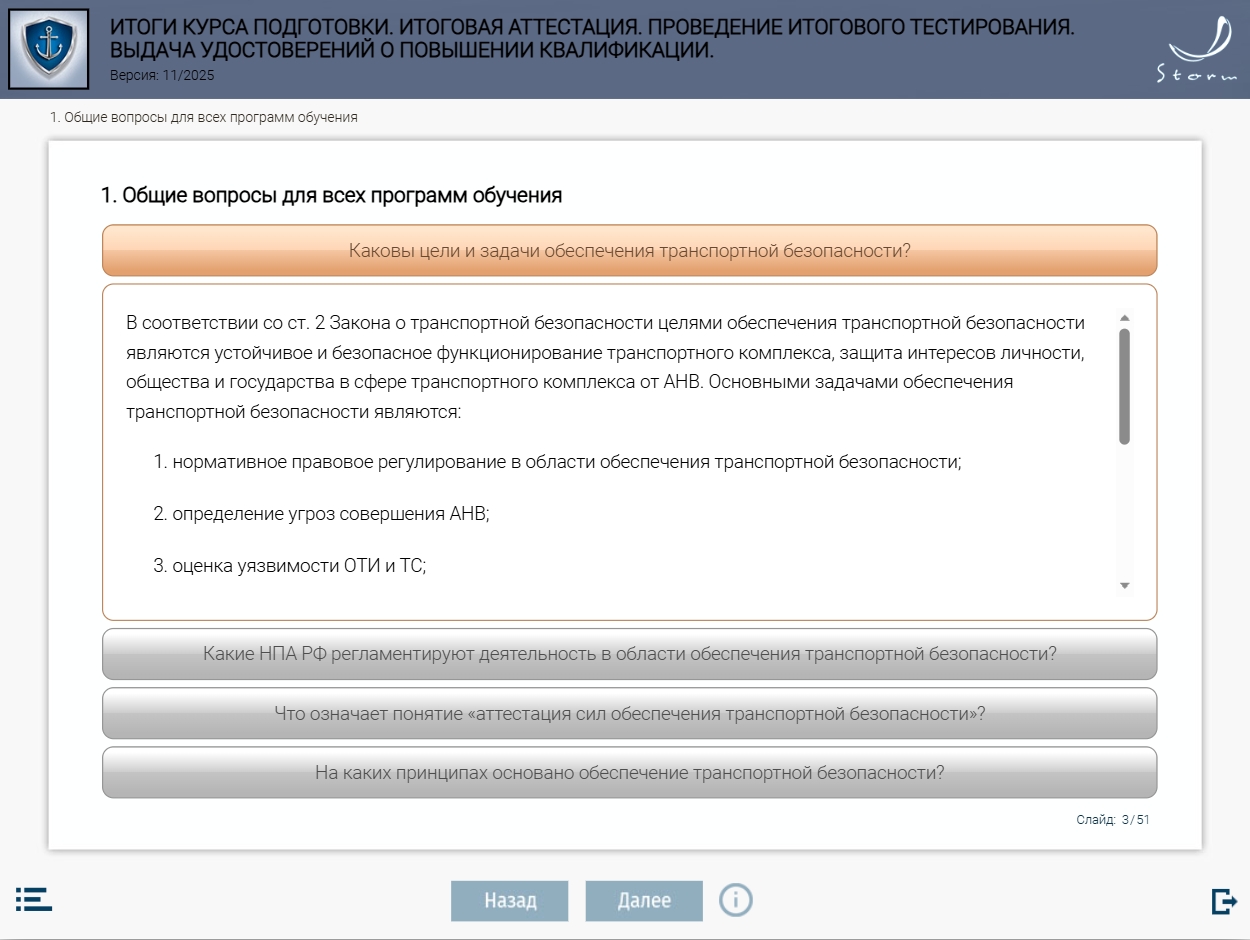This screenshot has width=1250, height=940.
Task: Click the scroll up arrow in answer panel
Action: pyautogui.click(x=1124, y=317)
